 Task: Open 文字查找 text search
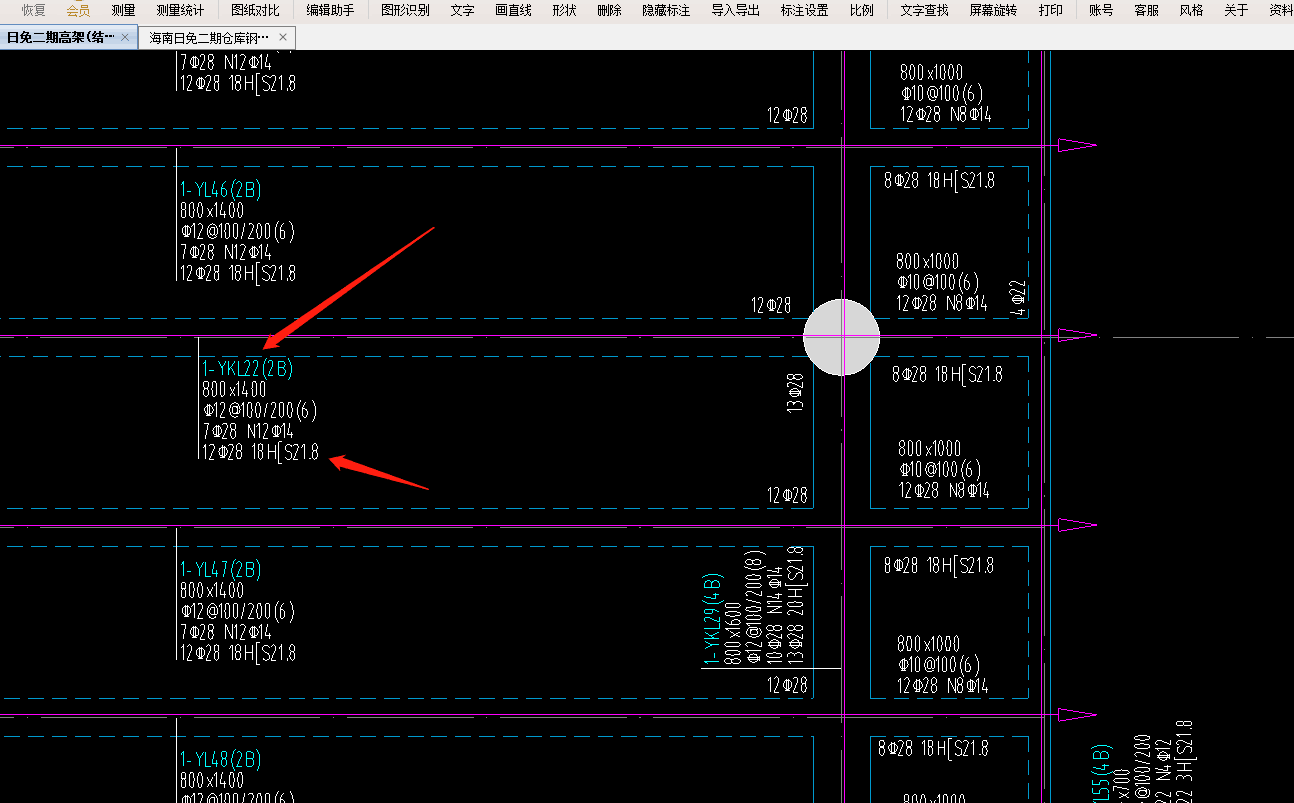924,10
